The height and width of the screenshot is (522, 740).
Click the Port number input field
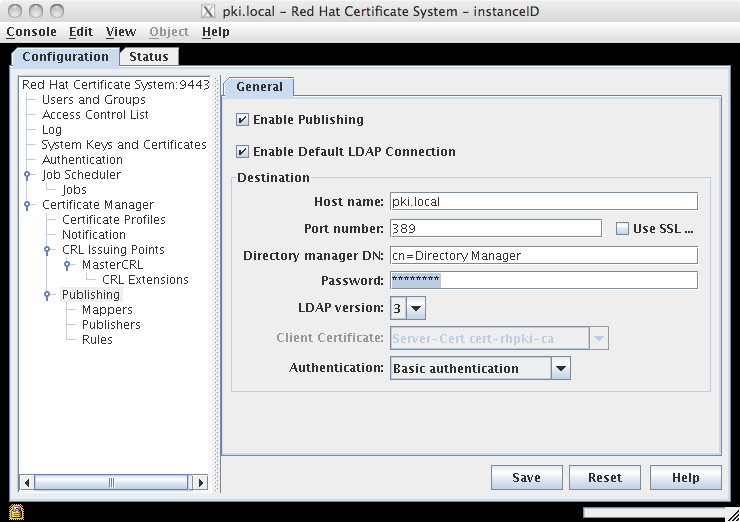[x=496, y=228]
